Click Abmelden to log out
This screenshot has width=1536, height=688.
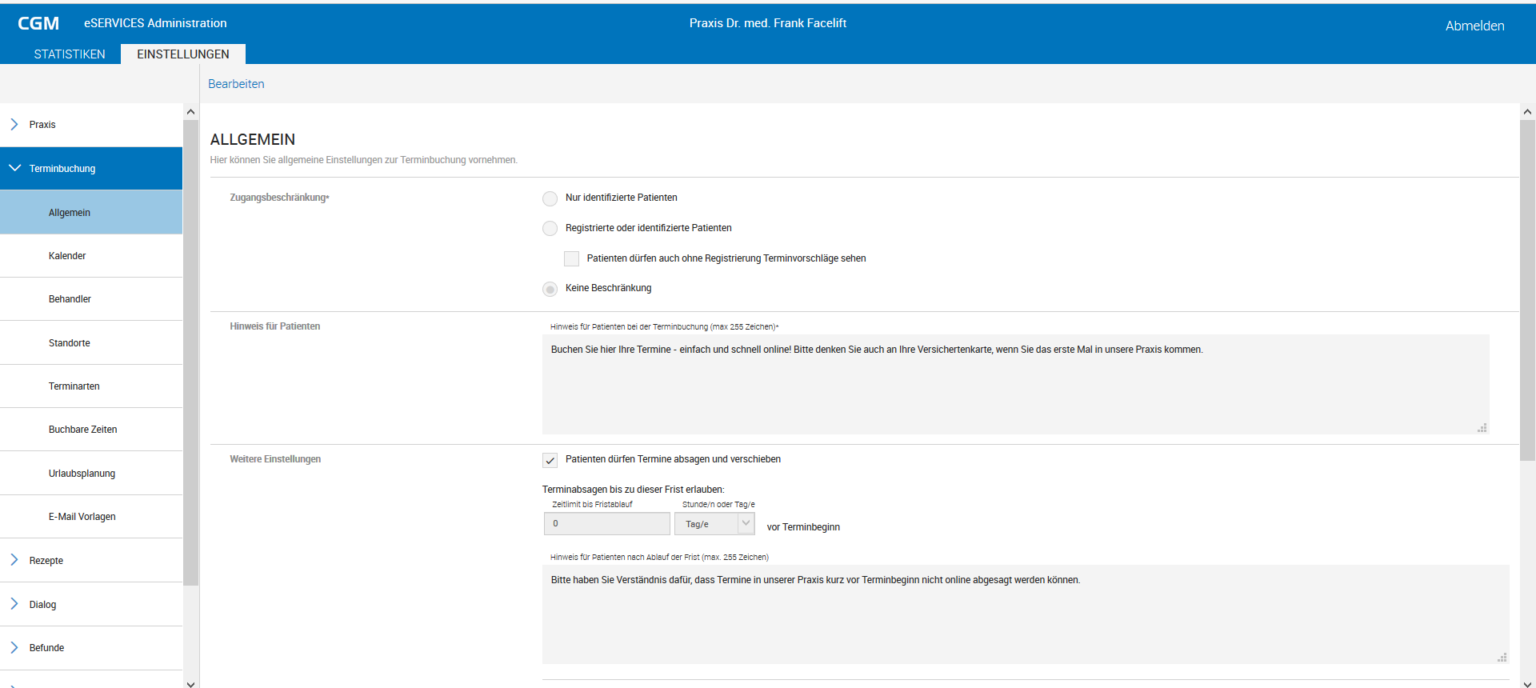[x=1474, y=25]
